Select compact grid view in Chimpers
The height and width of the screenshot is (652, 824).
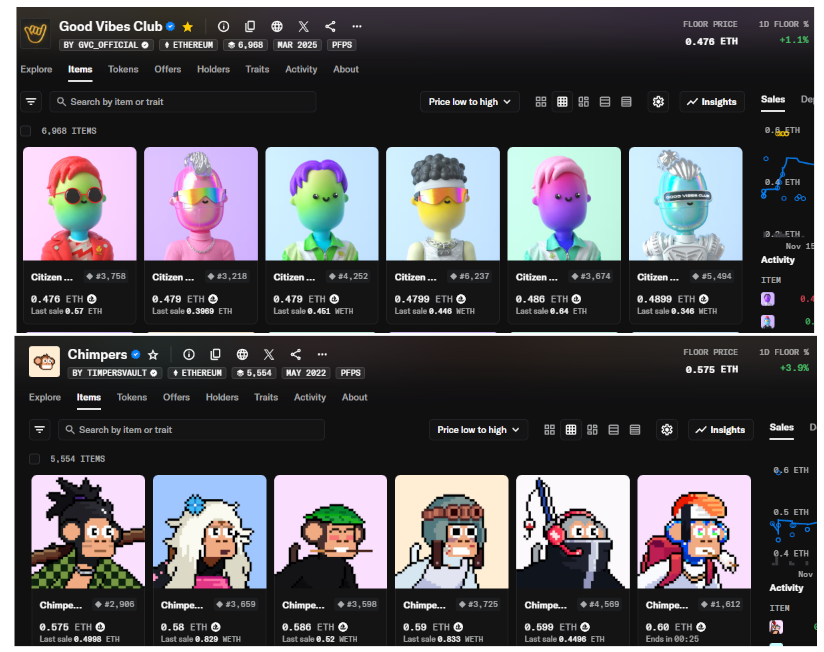point(571,430)
